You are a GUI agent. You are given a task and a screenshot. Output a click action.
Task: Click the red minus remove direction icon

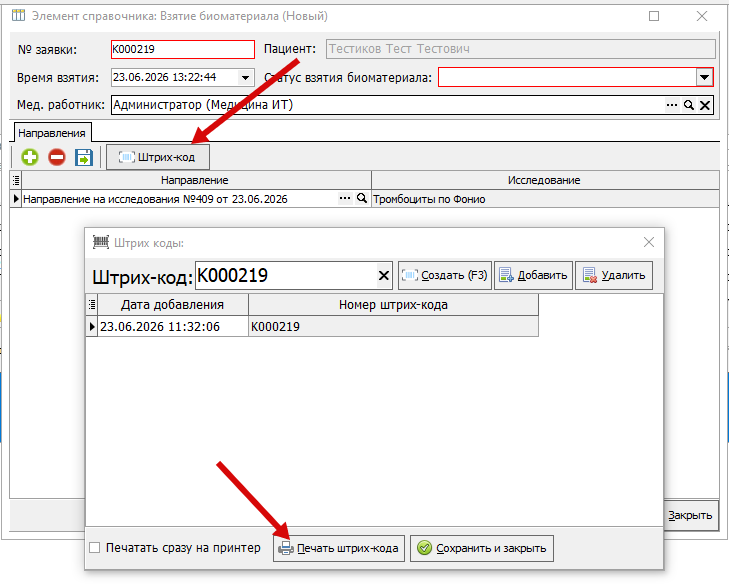pos(57,157)
